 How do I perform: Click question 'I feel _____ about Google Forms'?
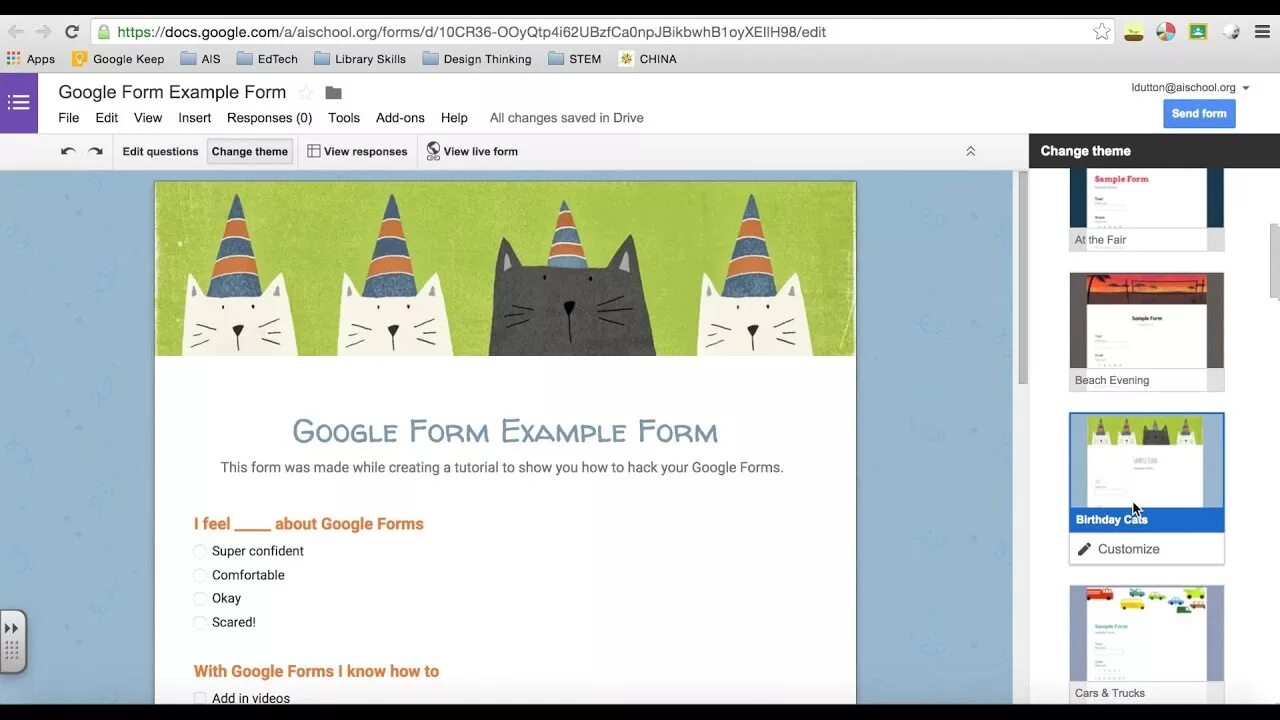click(x=309, y=524)
